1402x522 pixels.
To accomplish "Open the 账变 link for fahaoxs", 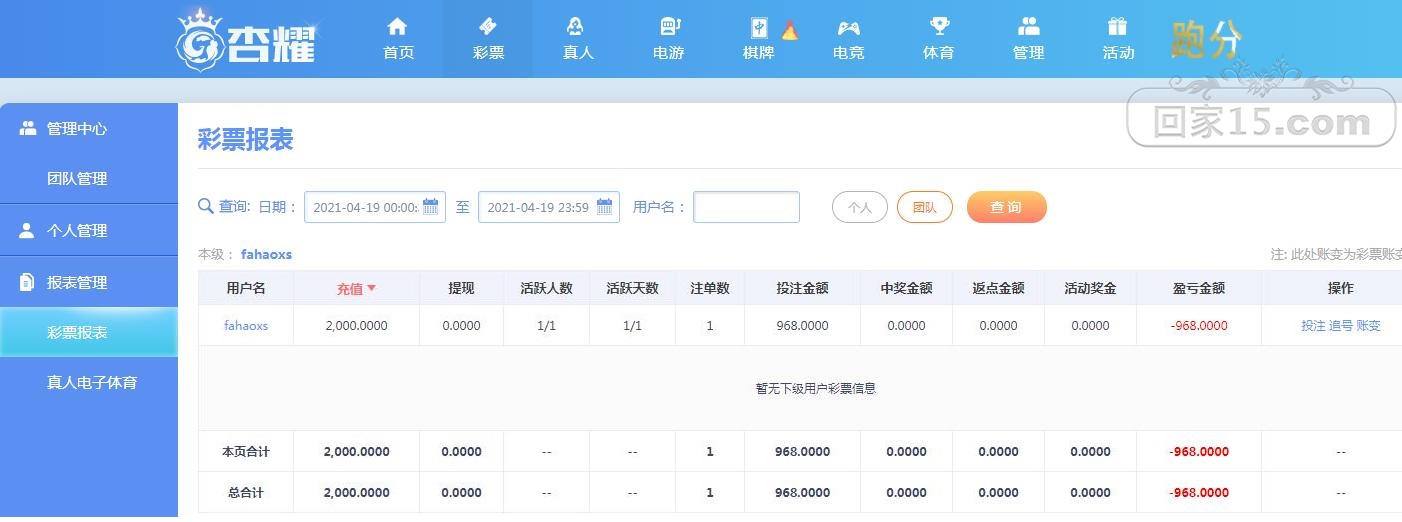I will point(1368,326).
